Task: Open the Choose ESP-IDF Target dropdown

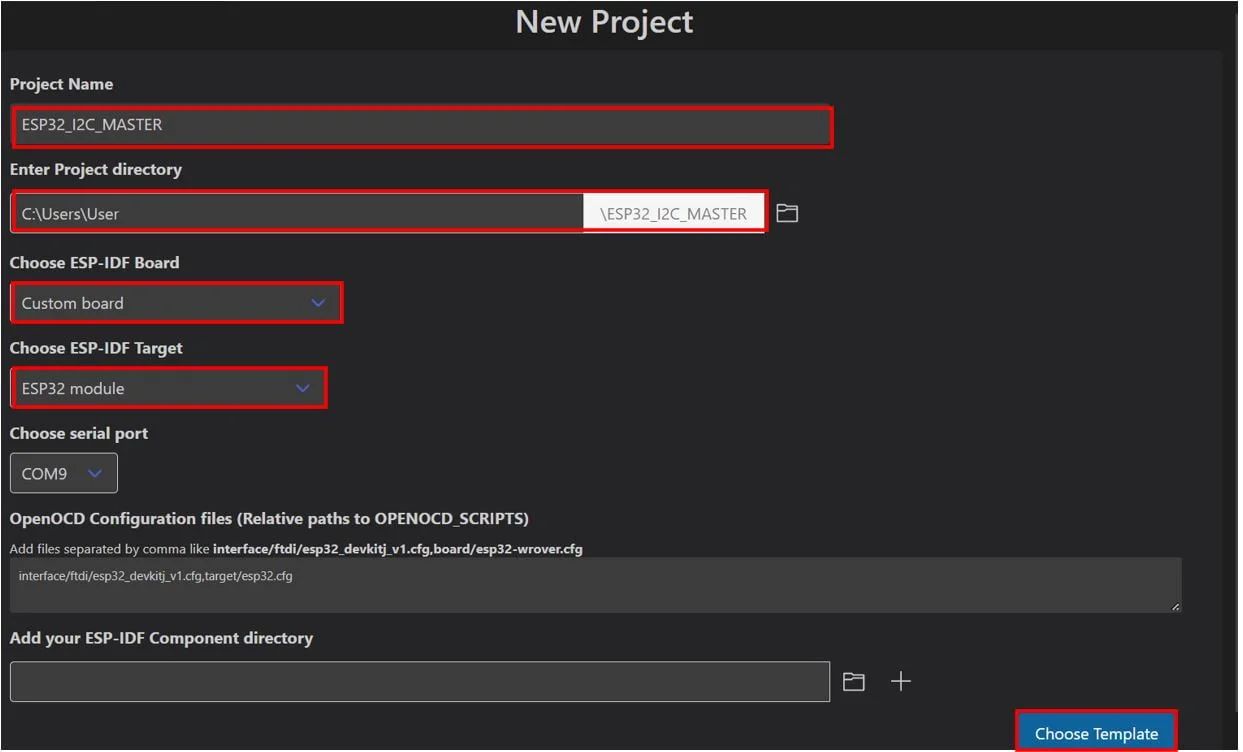Action: pos(169,388)
